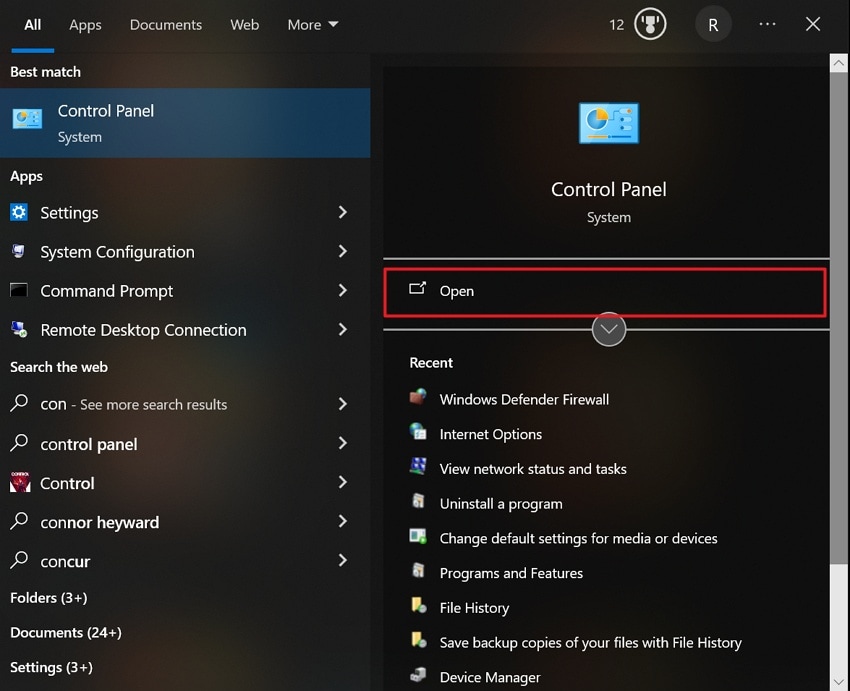Expand the 'Control' web result arrow
Screen dimensions: 850x691
(x=343, y=482)
